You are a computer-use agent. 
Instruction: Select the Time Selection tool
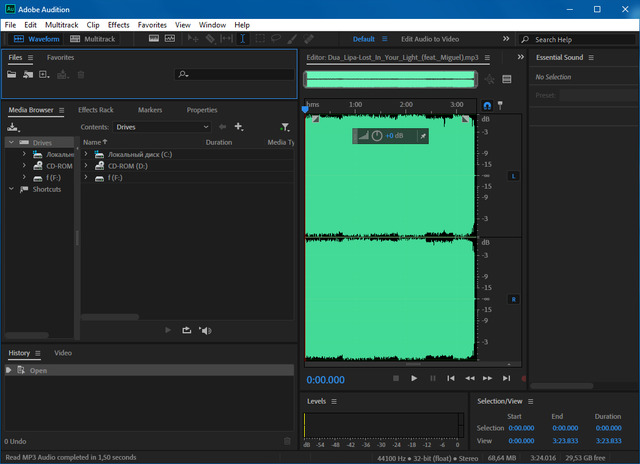pyautogui.click(x=242, y=39)
